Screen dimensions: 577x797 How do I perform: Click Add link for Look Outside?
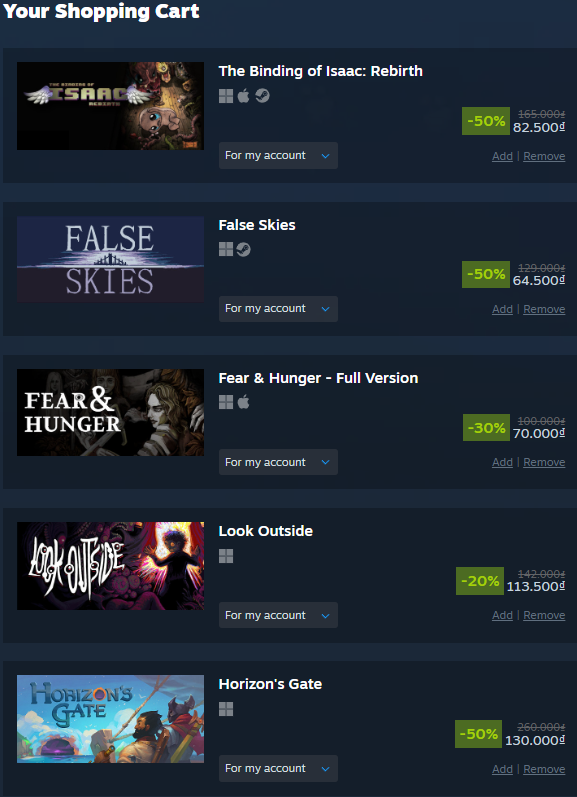coord(502,615)
